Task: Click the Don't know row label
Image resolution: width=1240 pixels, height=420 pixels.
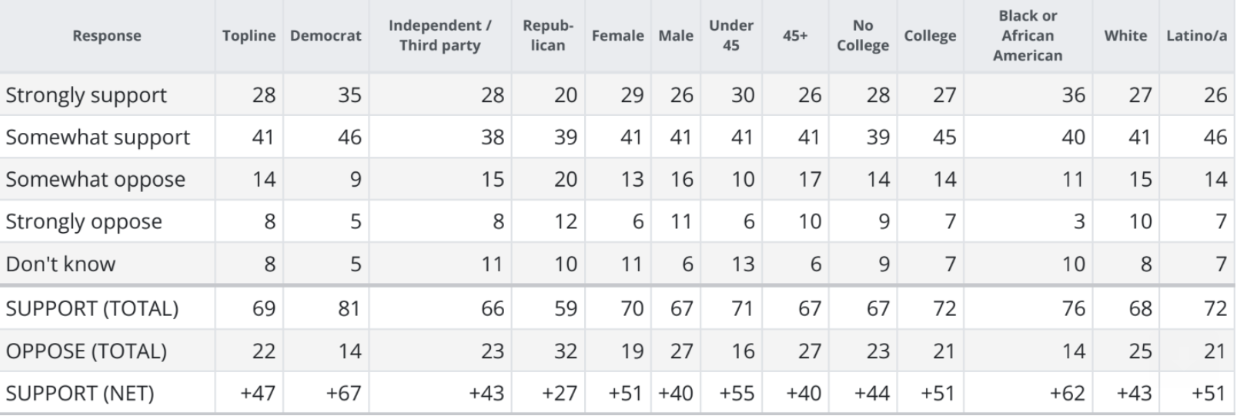Action: 59,263
